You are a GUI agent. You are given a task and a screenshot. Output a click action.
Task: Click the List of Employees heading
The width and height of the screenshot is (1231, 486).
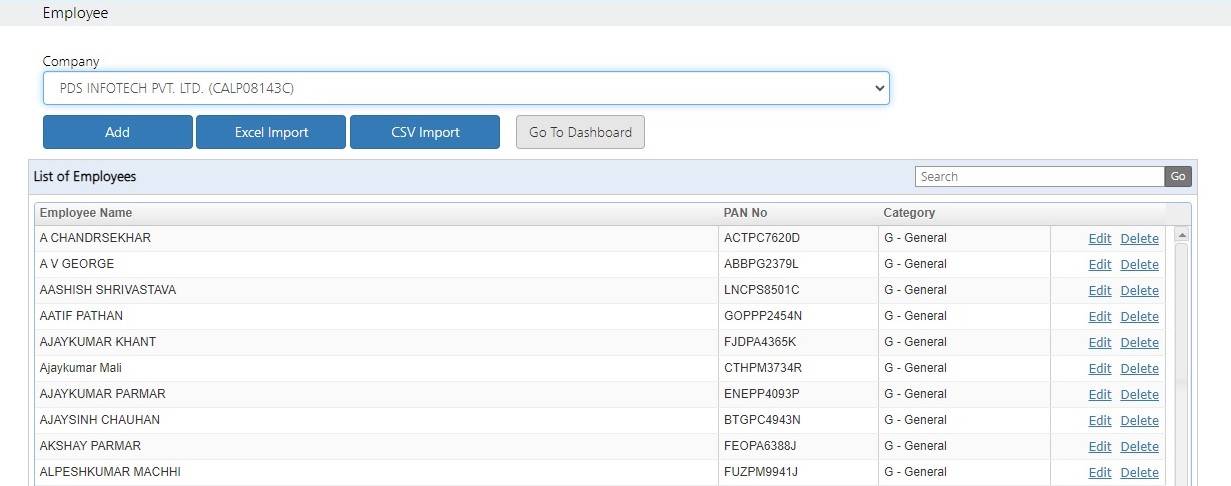(85, 176)
